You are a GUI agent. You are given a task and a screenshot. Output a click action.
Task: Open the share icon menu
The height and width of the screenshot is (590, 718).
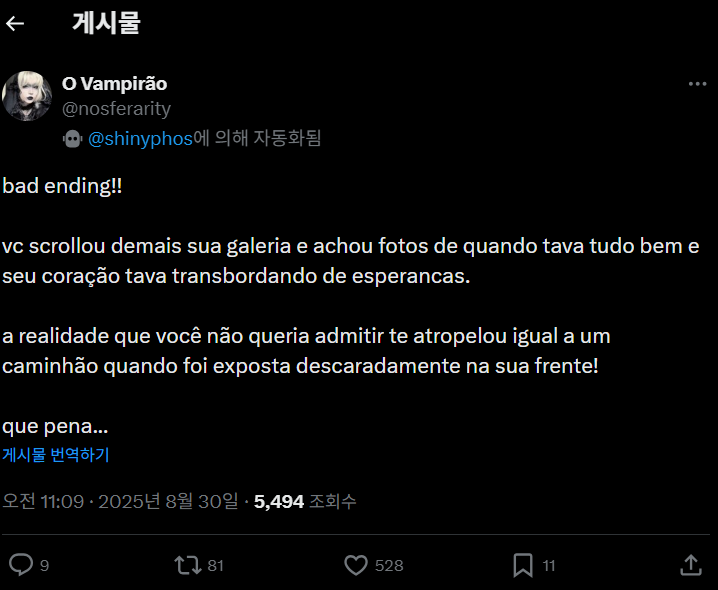690,565
